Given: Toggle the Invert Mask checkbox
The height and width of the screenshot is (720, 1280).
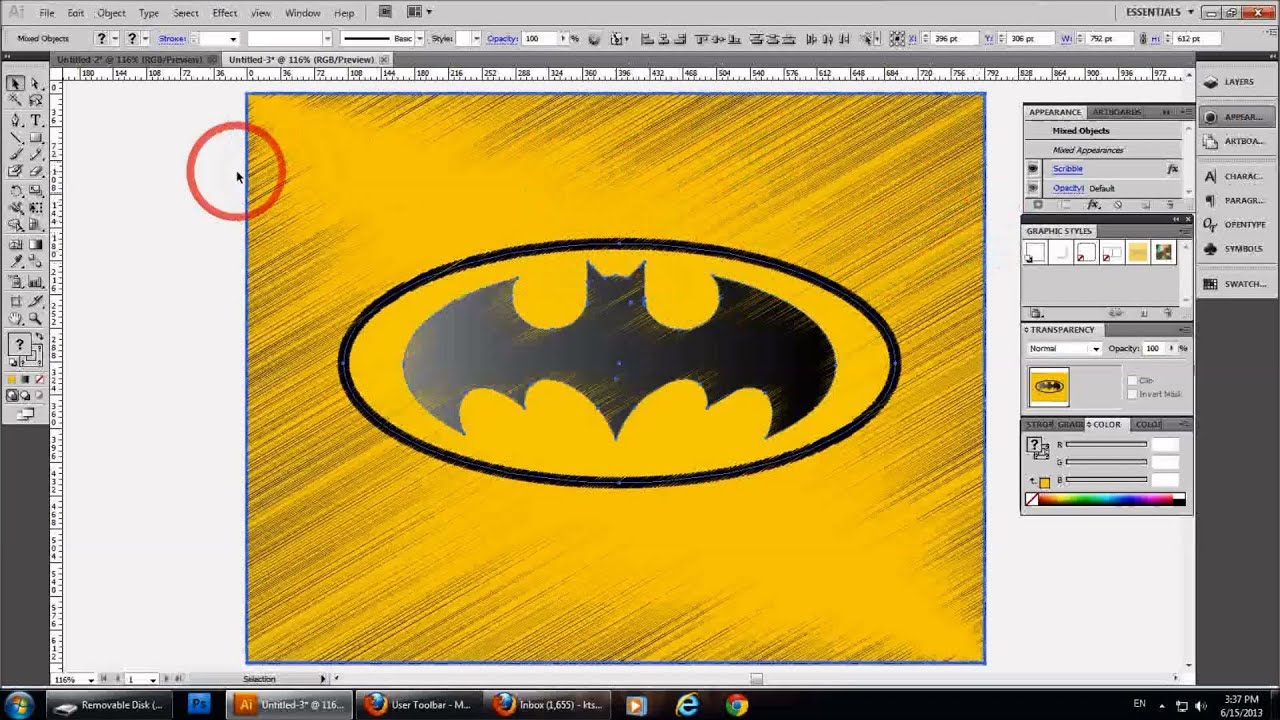Looking at the screenshot, I should click(x=1132, y=394).
